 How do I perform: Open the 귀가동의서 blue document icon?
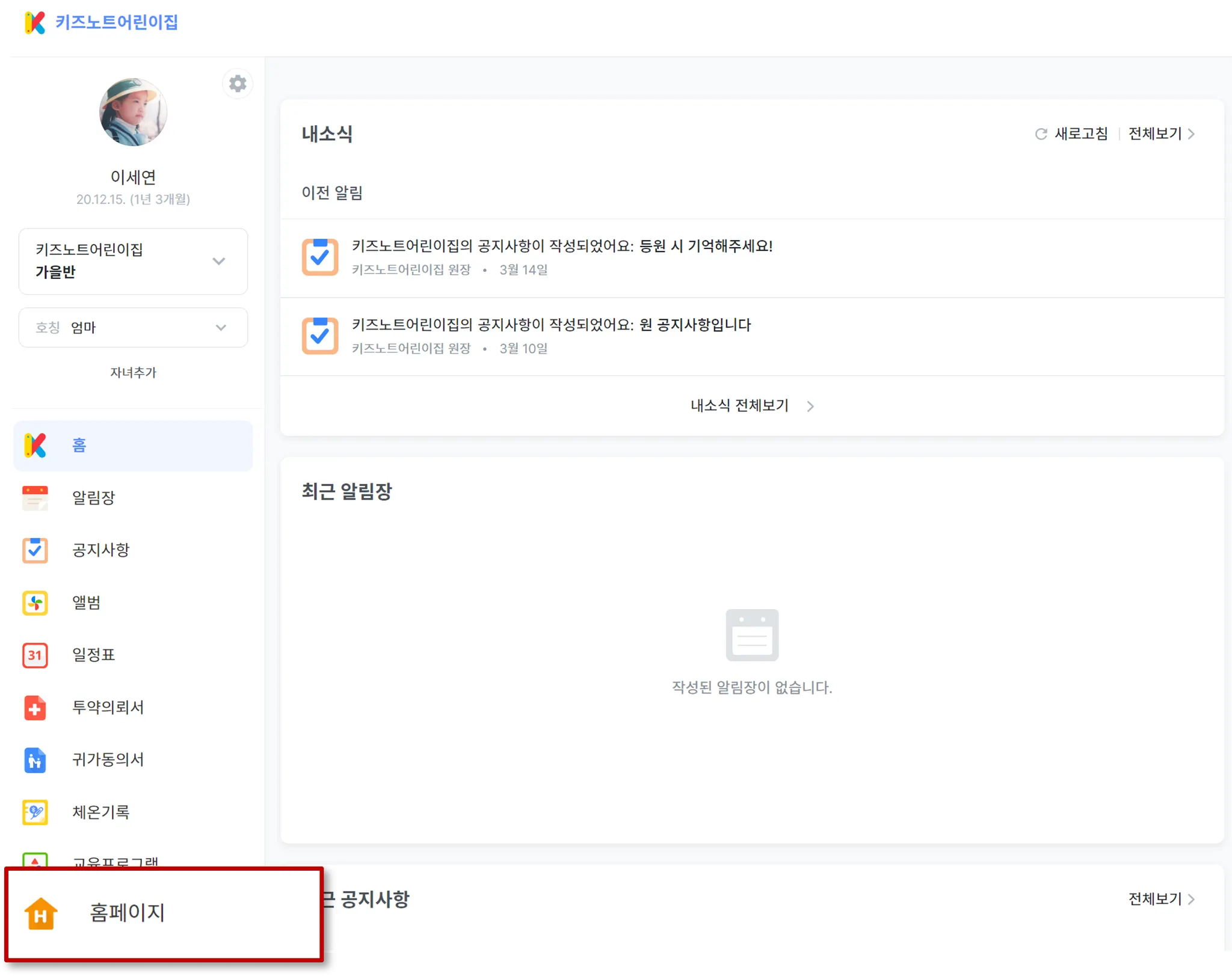35,760
